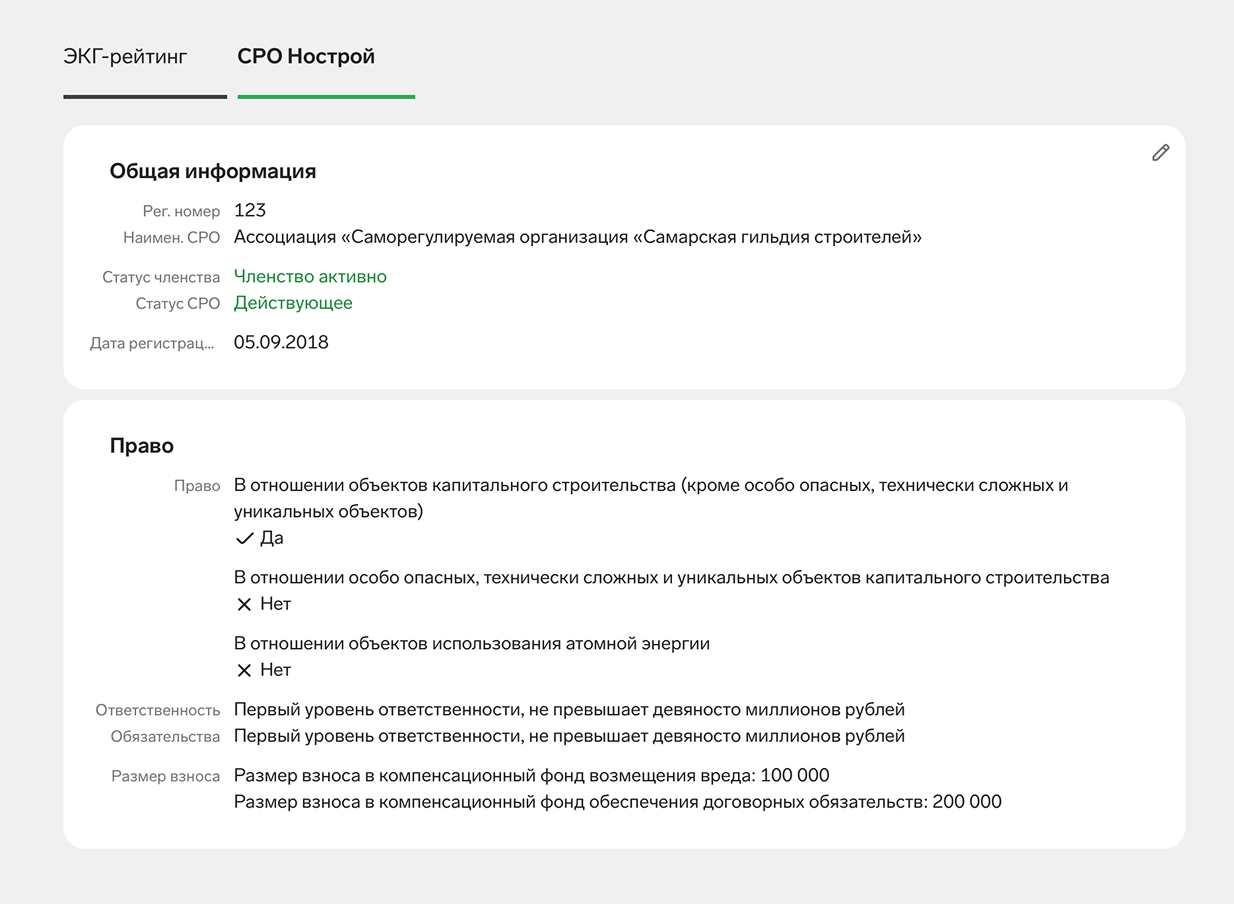Click the Самарская гильдия строителей organization name
The width and height of the screenshot is (1234, 904).
point(577,237)
